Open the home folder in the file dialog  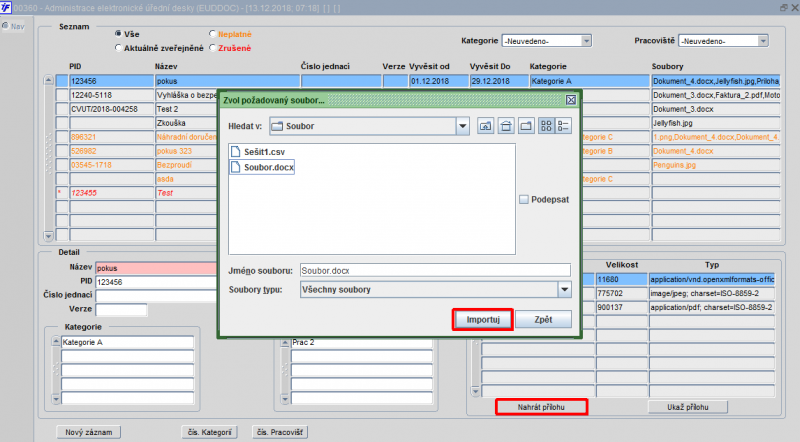point(506,126)
